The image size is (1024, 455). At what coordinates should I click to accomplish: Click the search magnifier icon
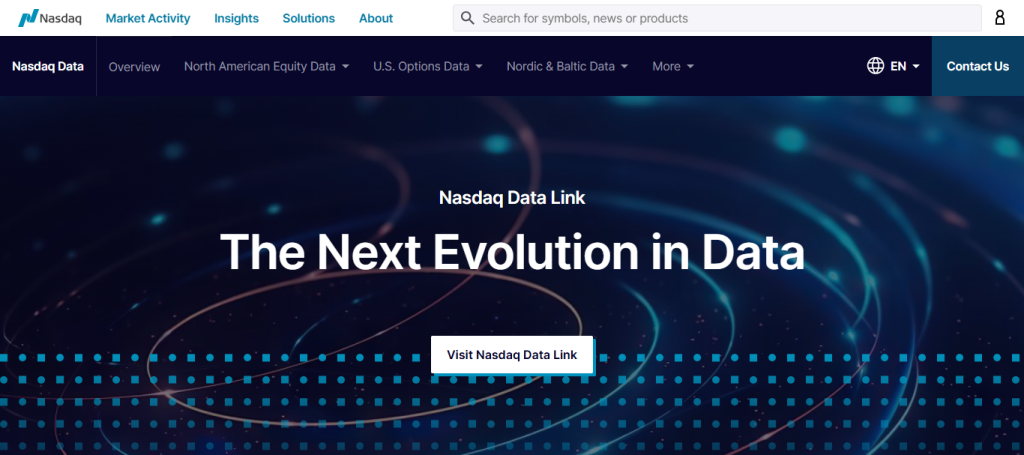(467, 18)
